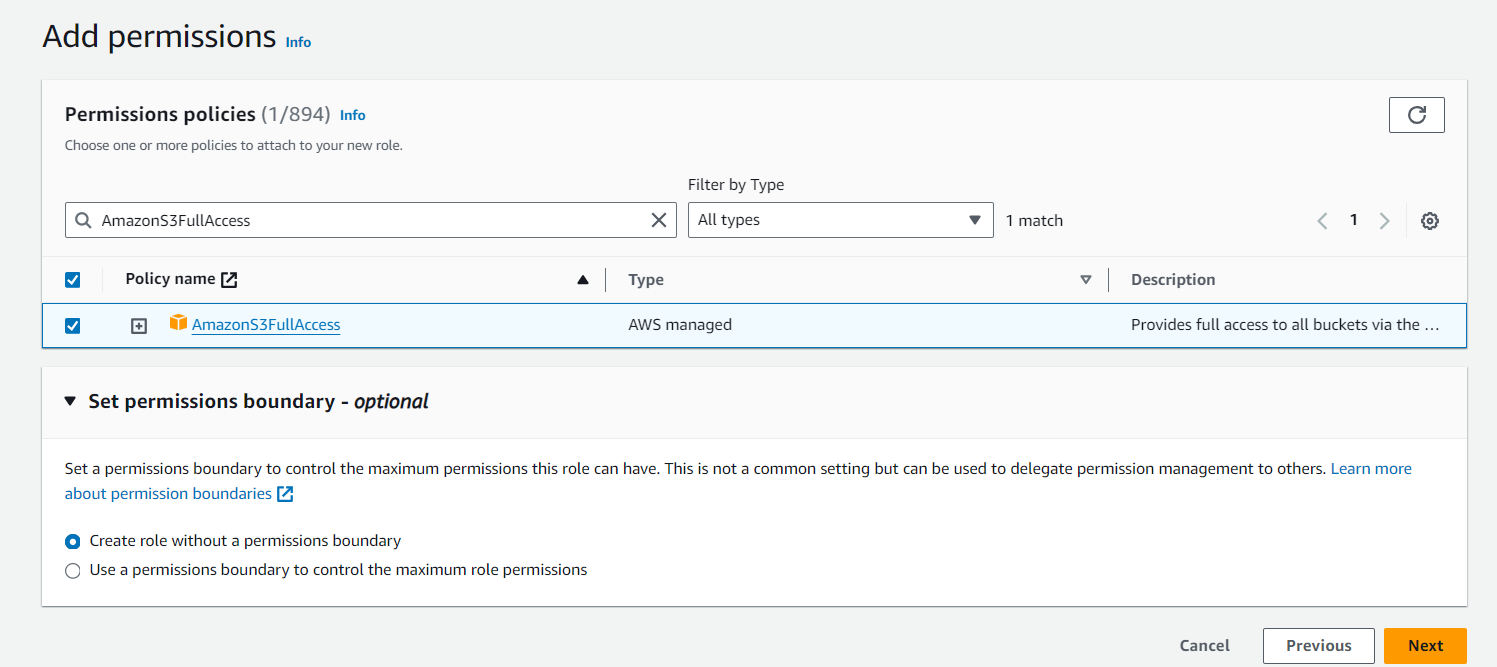
Task: Uncheck the AmazonS3FullAccess policy checkbox
Action: (72, 326)
